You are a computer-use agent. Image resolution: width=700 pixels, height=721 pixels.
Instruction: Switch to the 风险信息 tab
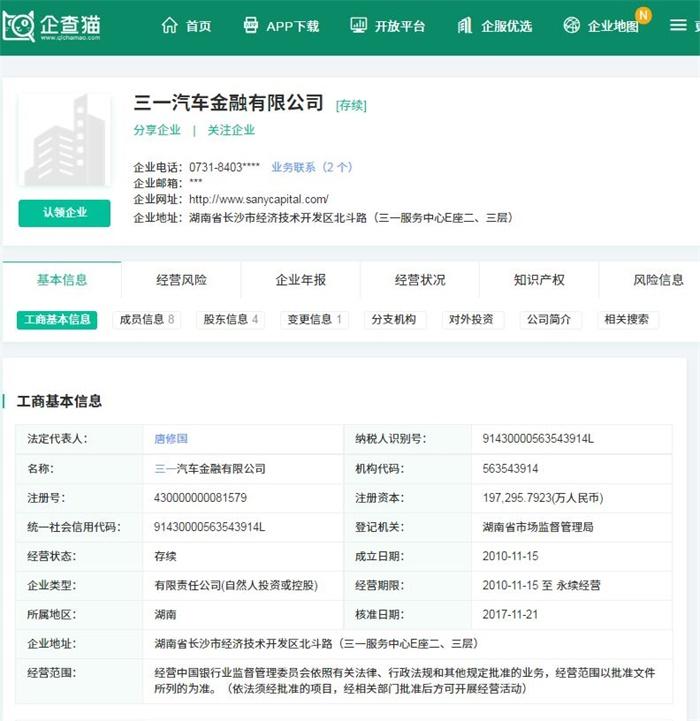point(658,280)
